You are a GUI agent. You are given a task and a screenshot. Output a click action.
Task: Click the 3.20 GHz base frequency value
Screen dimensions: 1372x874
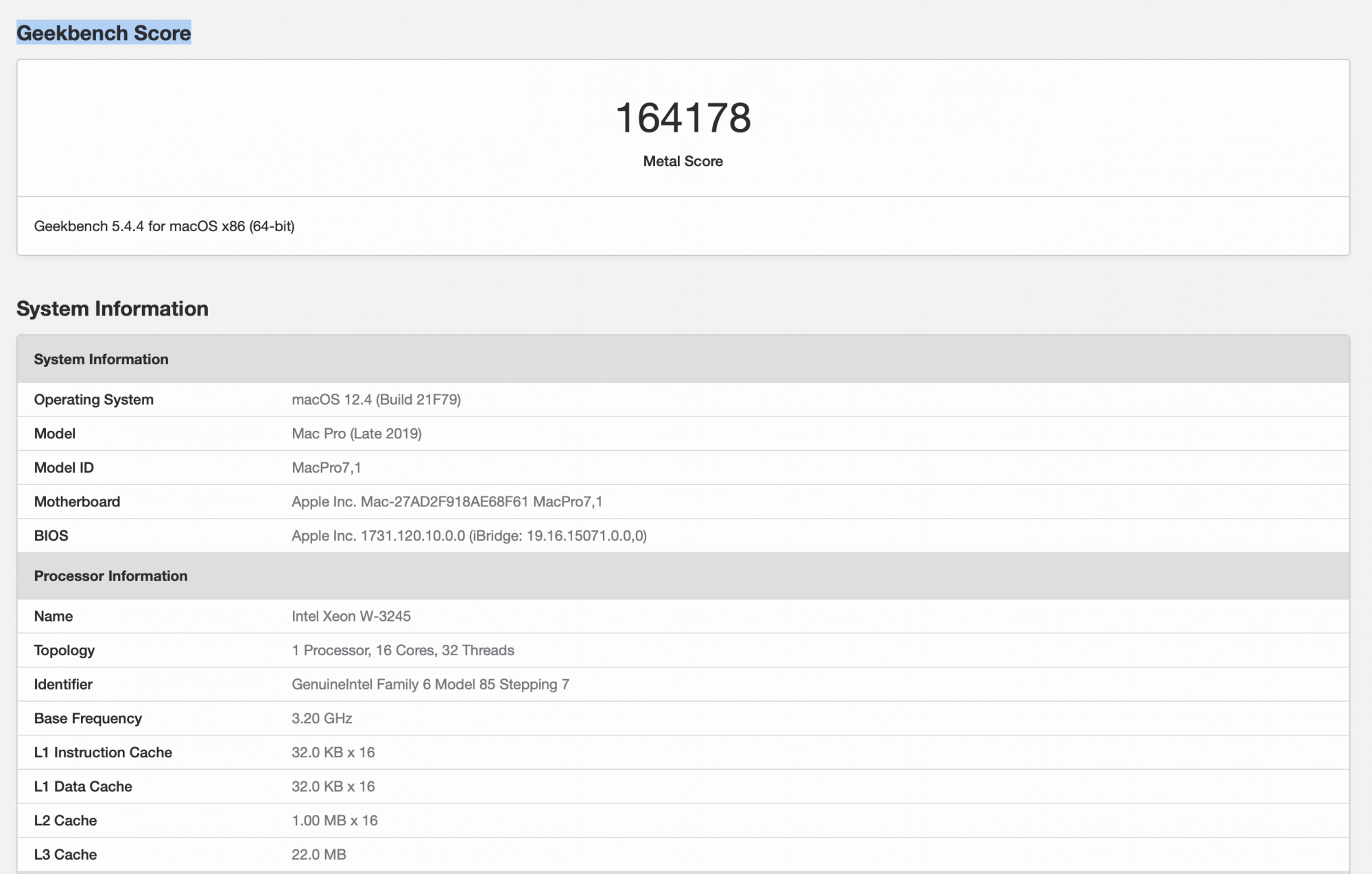click(x=322, y=718)
